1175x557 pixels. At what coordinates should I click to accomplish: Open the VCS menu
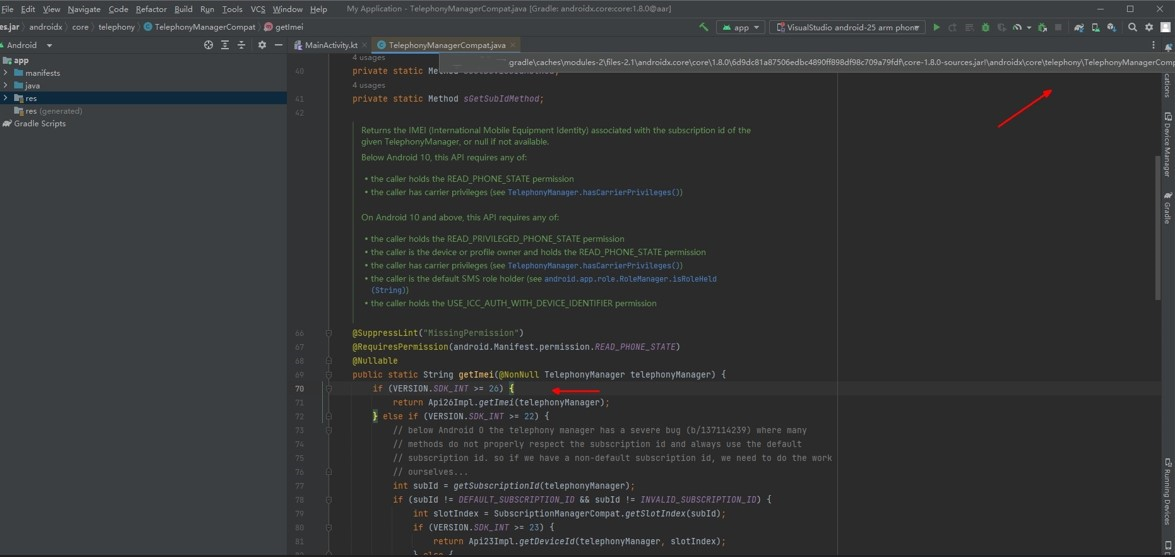[x=258, y=9]
